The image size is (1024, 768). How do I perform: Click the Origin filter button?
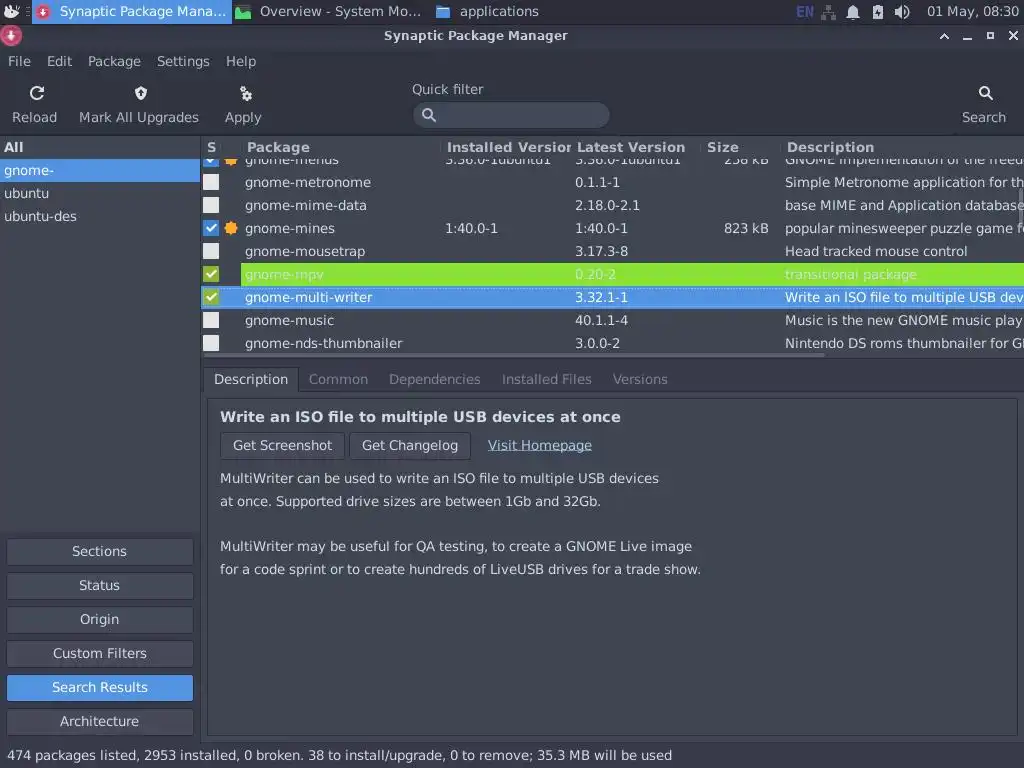[x=99, y=619]
